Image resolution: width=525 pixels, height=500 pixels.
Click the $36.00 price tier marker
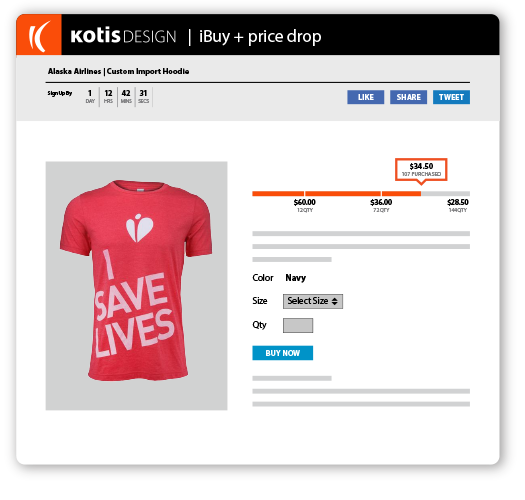pyautogui.click(x=381, y=205)
